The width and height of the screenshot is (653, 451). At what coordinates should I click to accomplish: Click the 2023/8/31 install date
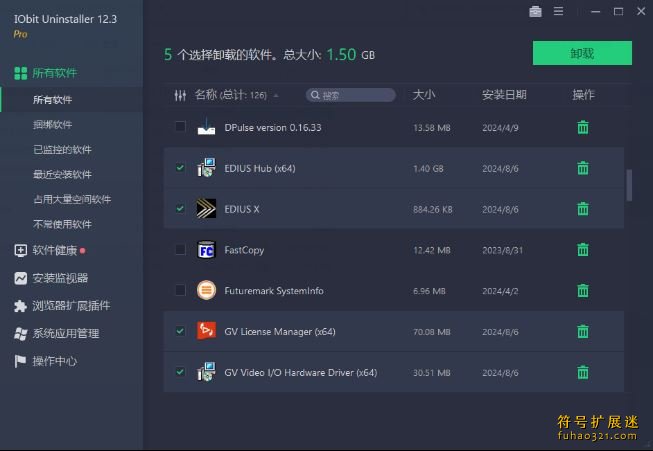[502, 250]
